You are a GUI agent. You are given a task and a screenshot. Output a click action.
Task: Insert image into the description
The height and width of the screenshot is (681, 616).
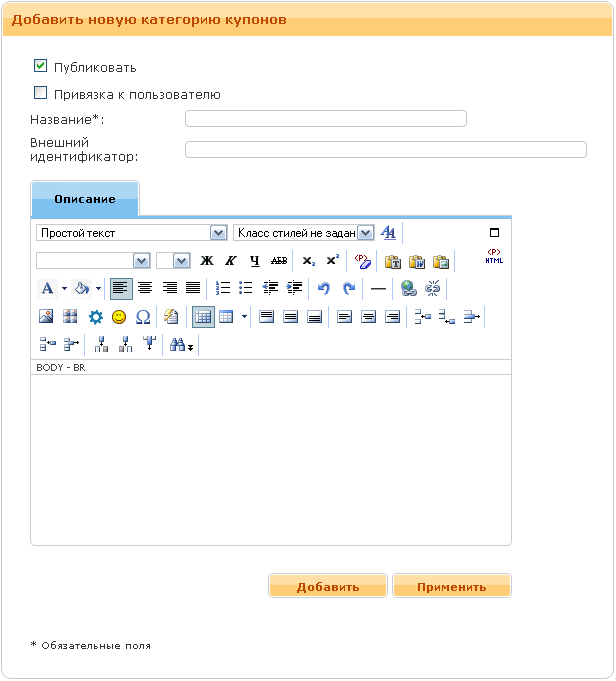click(46, 316)
